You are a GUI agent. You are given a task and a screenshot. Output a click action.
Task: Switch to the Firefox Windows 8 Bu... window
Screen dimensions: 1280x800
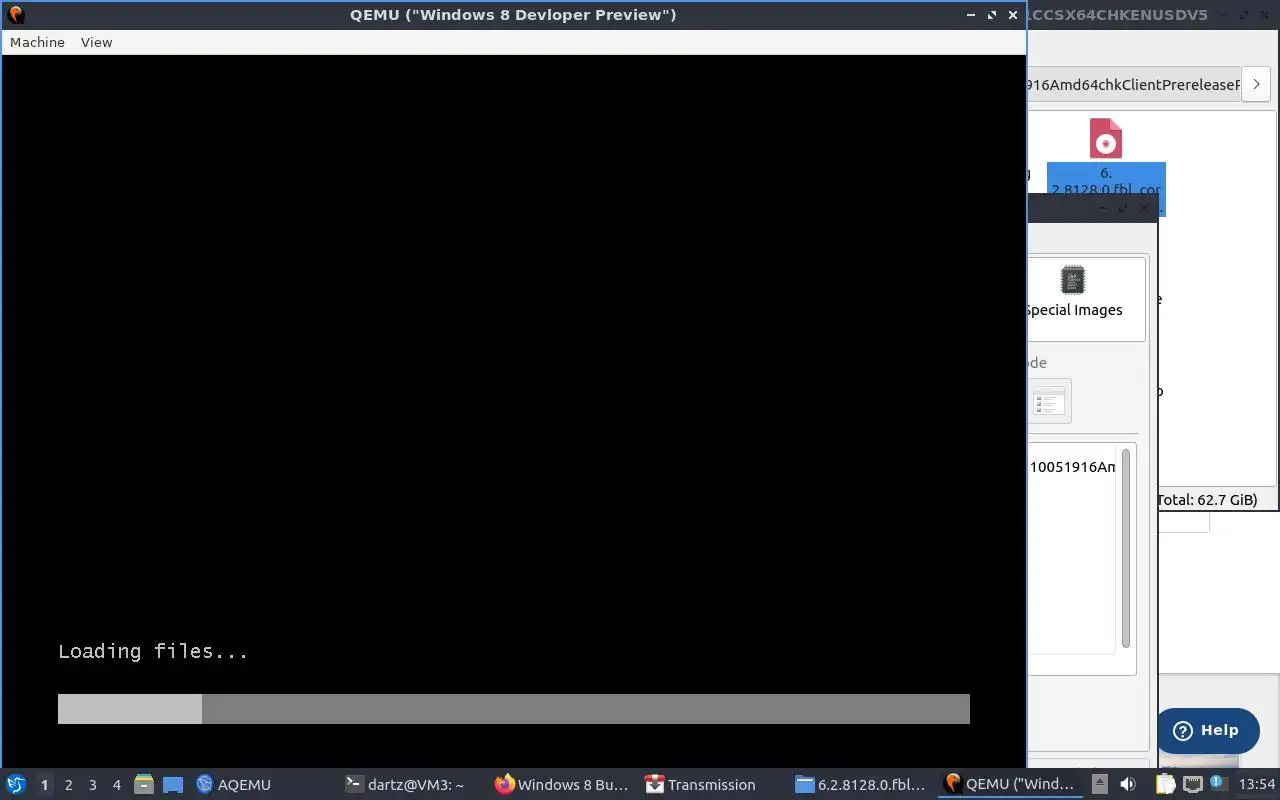point(561,785)
